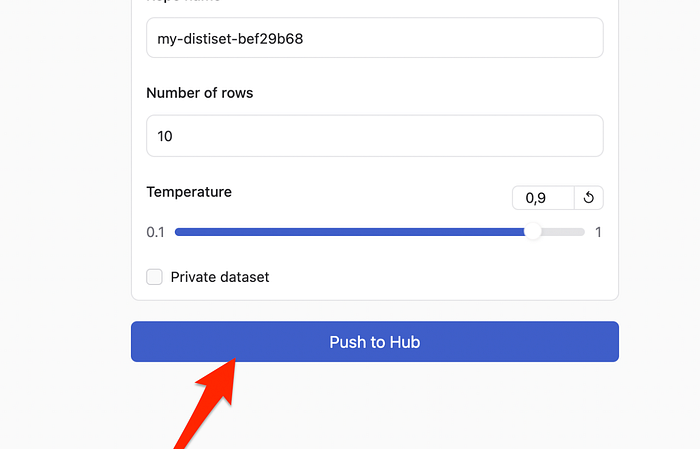Screen dimensions: 700x449
Task: Select the Temperature number box showing 0,9
Action: click(x=543, y=198)
